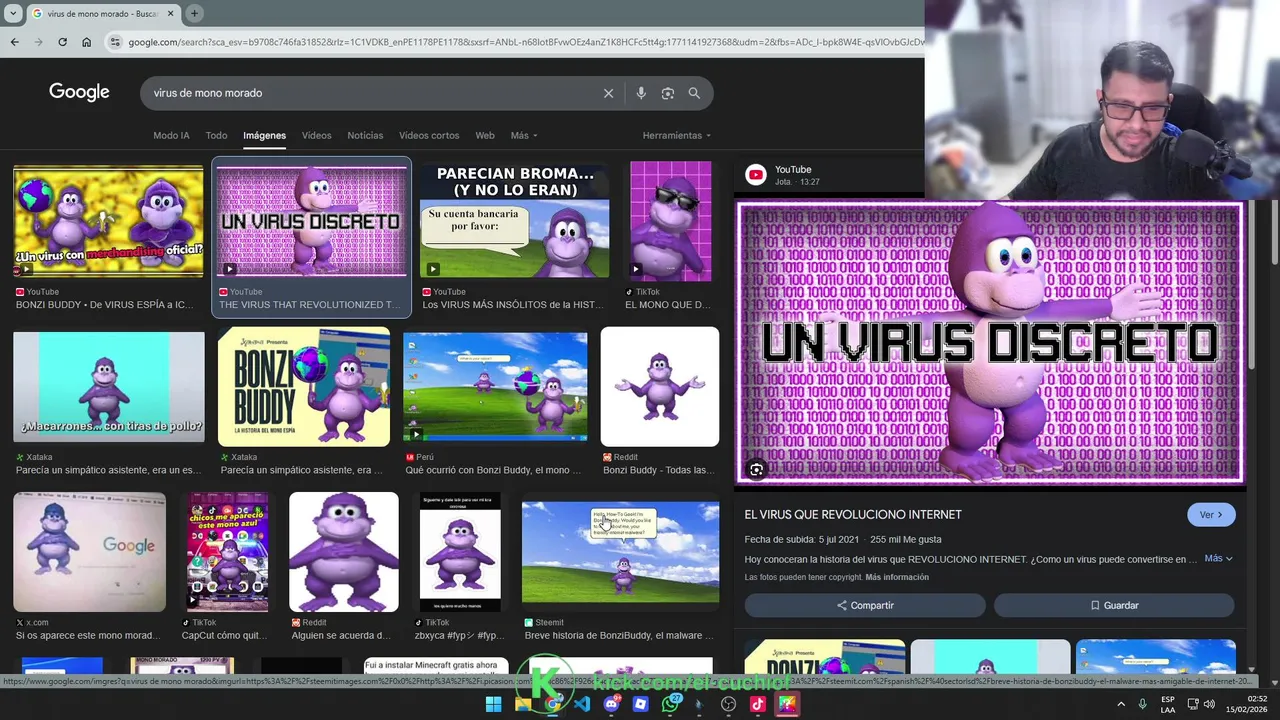Clear the search box with the X icon
The height and width of the screenshot is (720, 1280).
608,93
